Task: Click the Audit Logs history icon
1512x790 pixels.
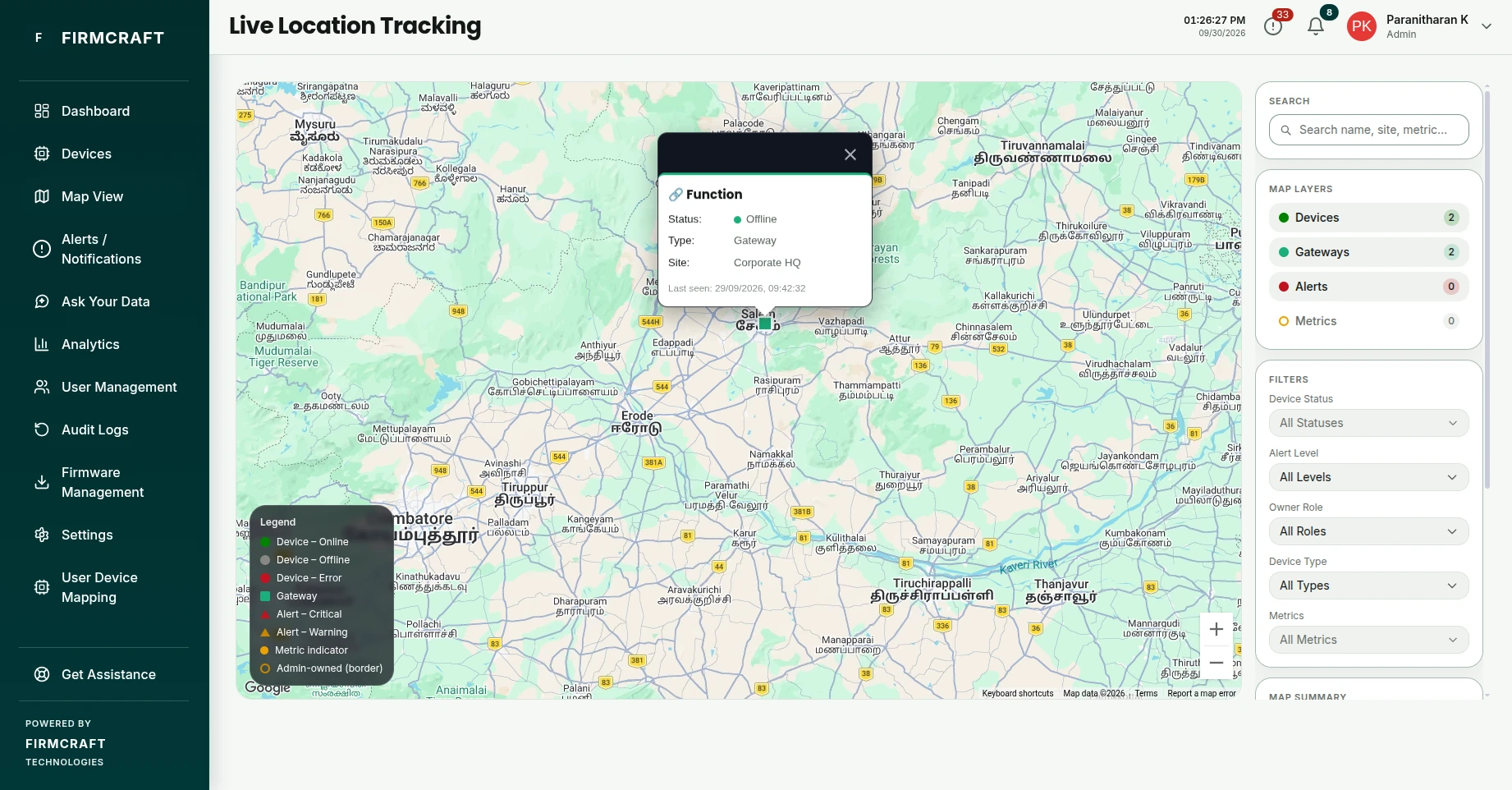Action: pos(42,429)
